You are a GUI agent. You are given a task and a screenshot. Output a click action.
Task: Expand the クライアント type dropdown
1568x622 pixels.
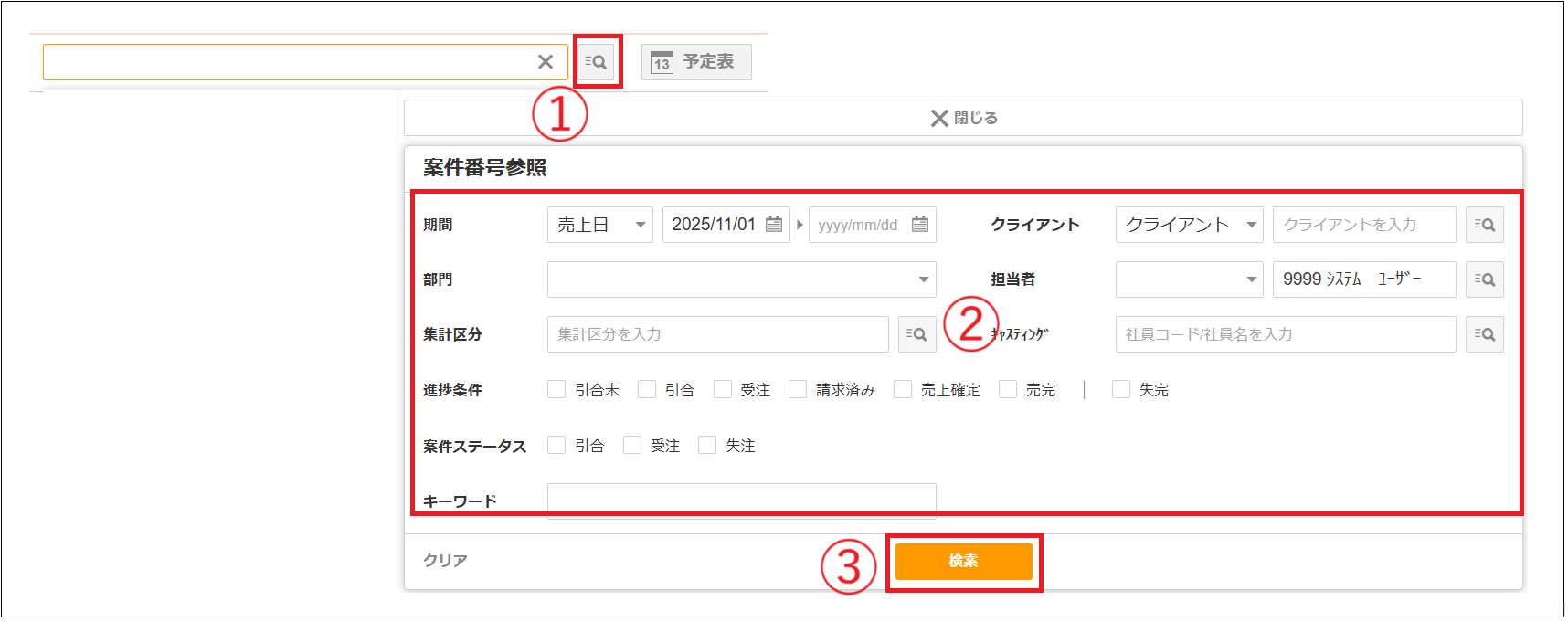click(x=1189, y=225)
